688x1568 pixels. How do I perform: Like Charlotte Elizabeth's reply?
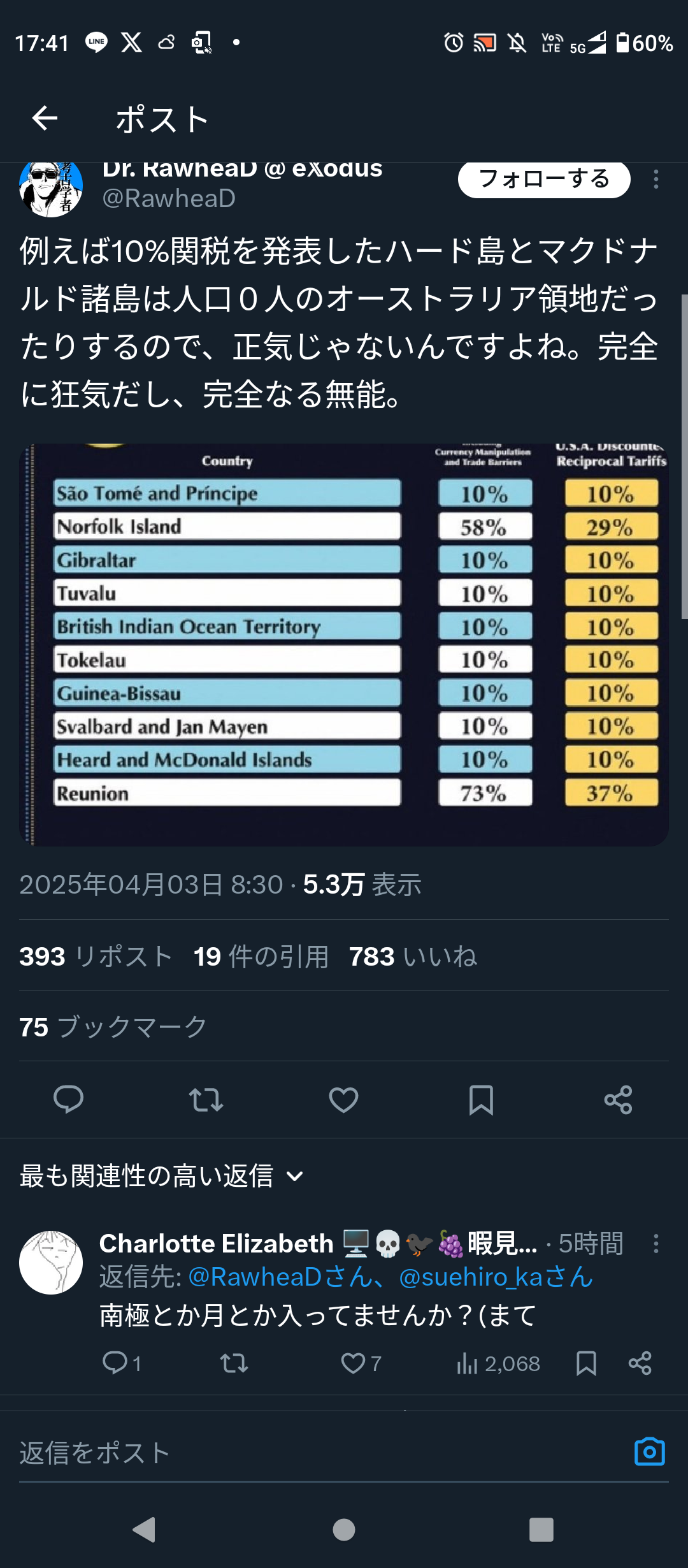[x=354, y=1363]
